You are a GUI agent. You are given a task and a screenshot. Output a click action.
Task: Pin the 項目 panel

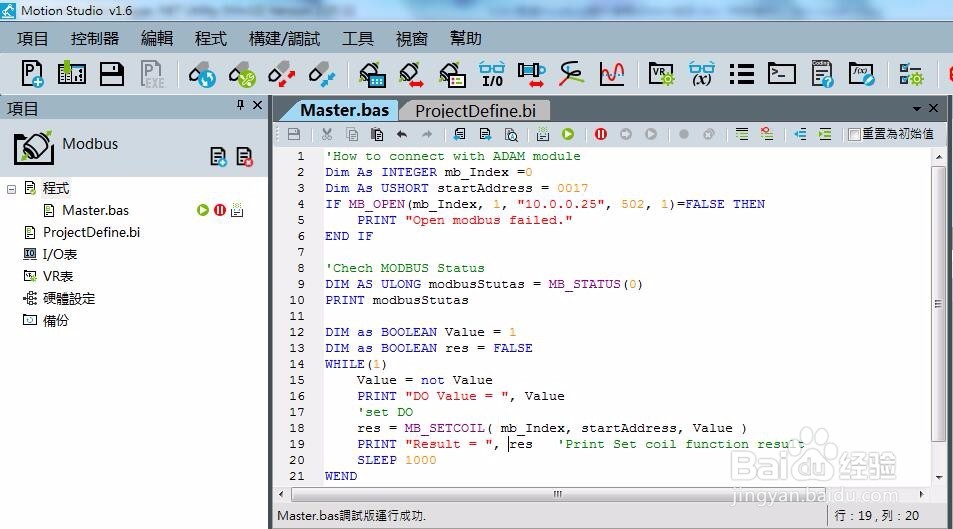coord(240,105)
